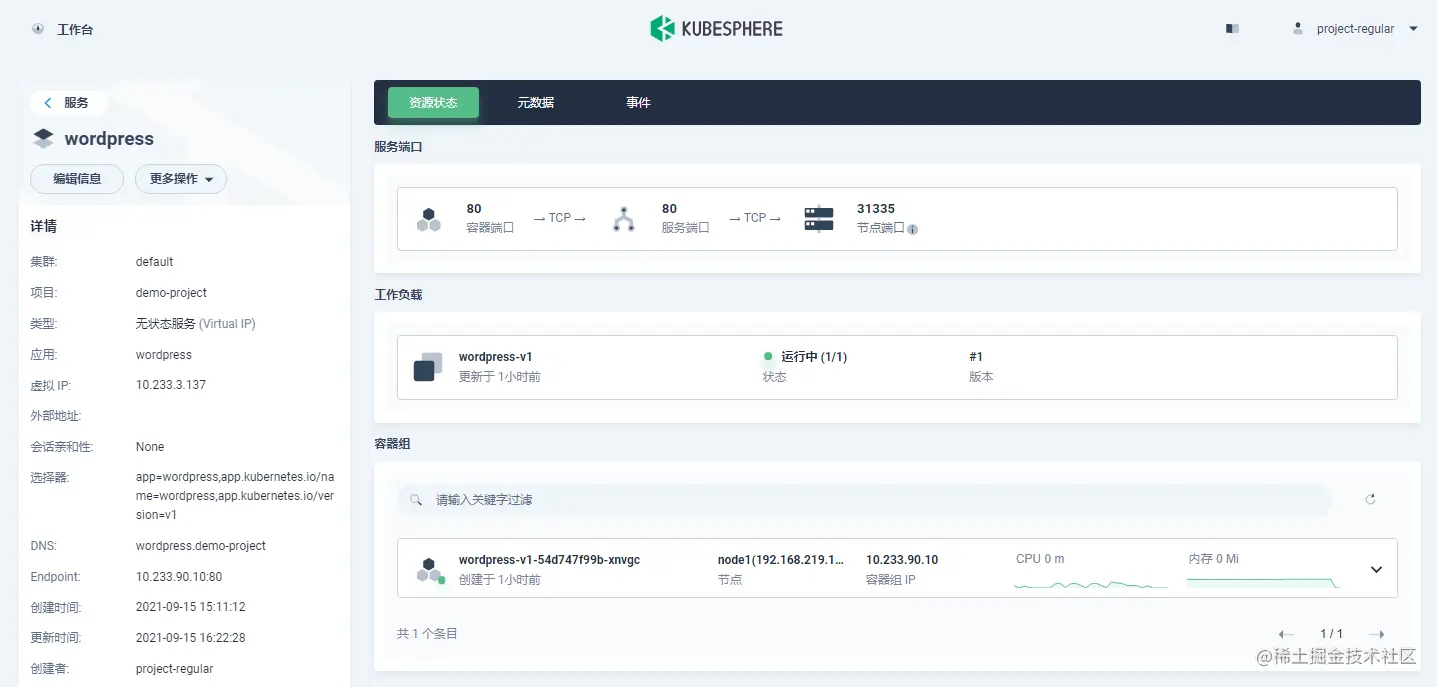Click the pod icon for wordpress-v1-54d747f99b-xnvgc

(x=430, y=570)
